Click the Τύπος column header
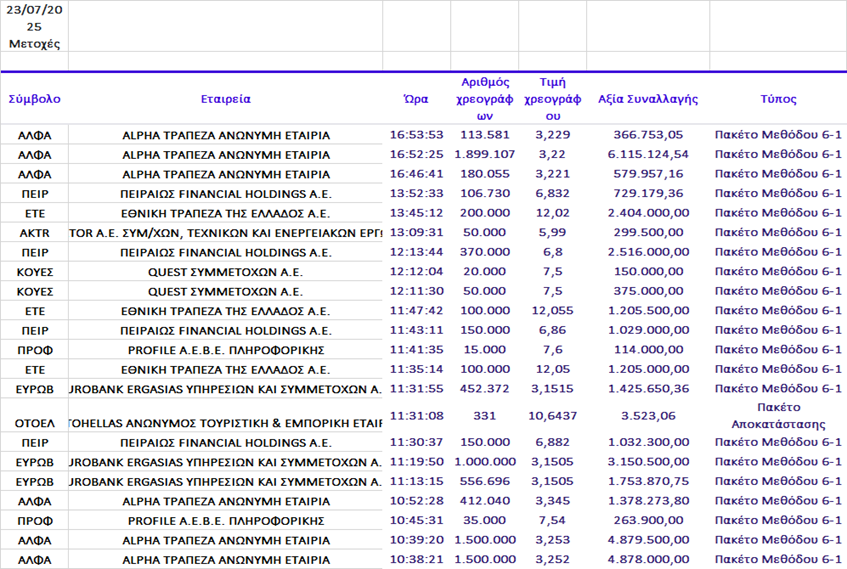The width and height of the screenshot is (847, 569). [778, 99]
